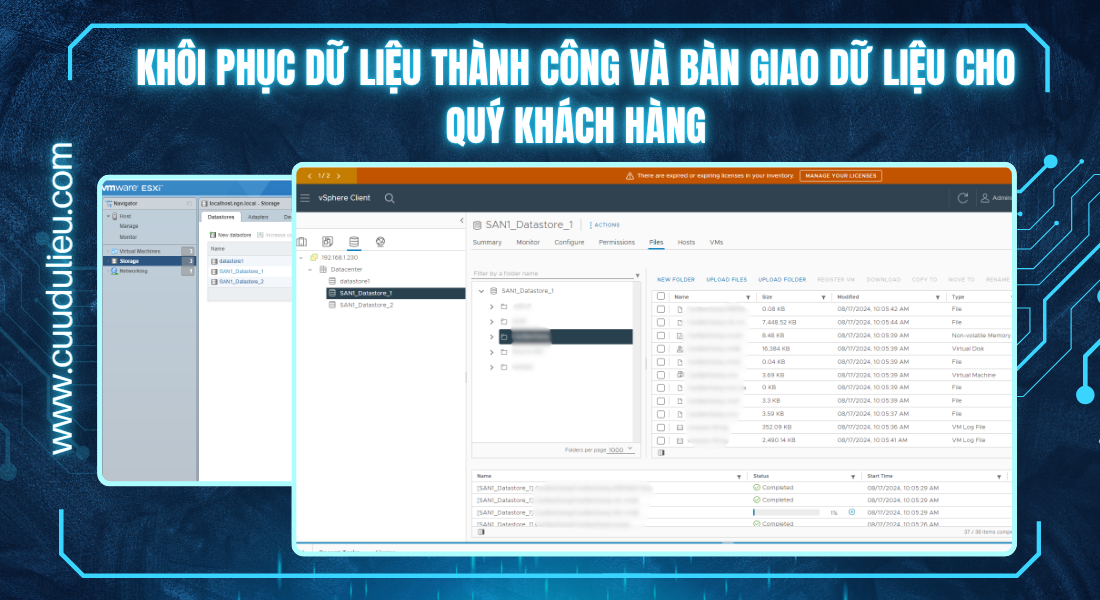Check the 7,448.52 KB file row
1100x600 pixels.
661,322
